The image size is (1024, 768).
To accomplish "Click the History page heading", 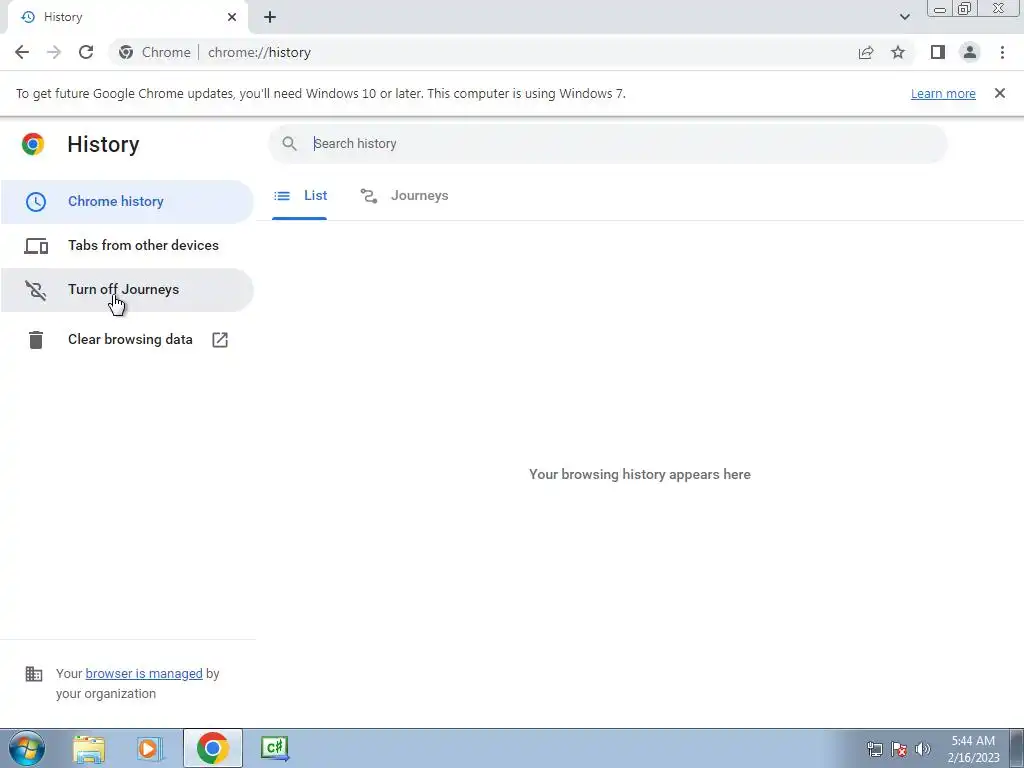I will (x=103, y=144).
